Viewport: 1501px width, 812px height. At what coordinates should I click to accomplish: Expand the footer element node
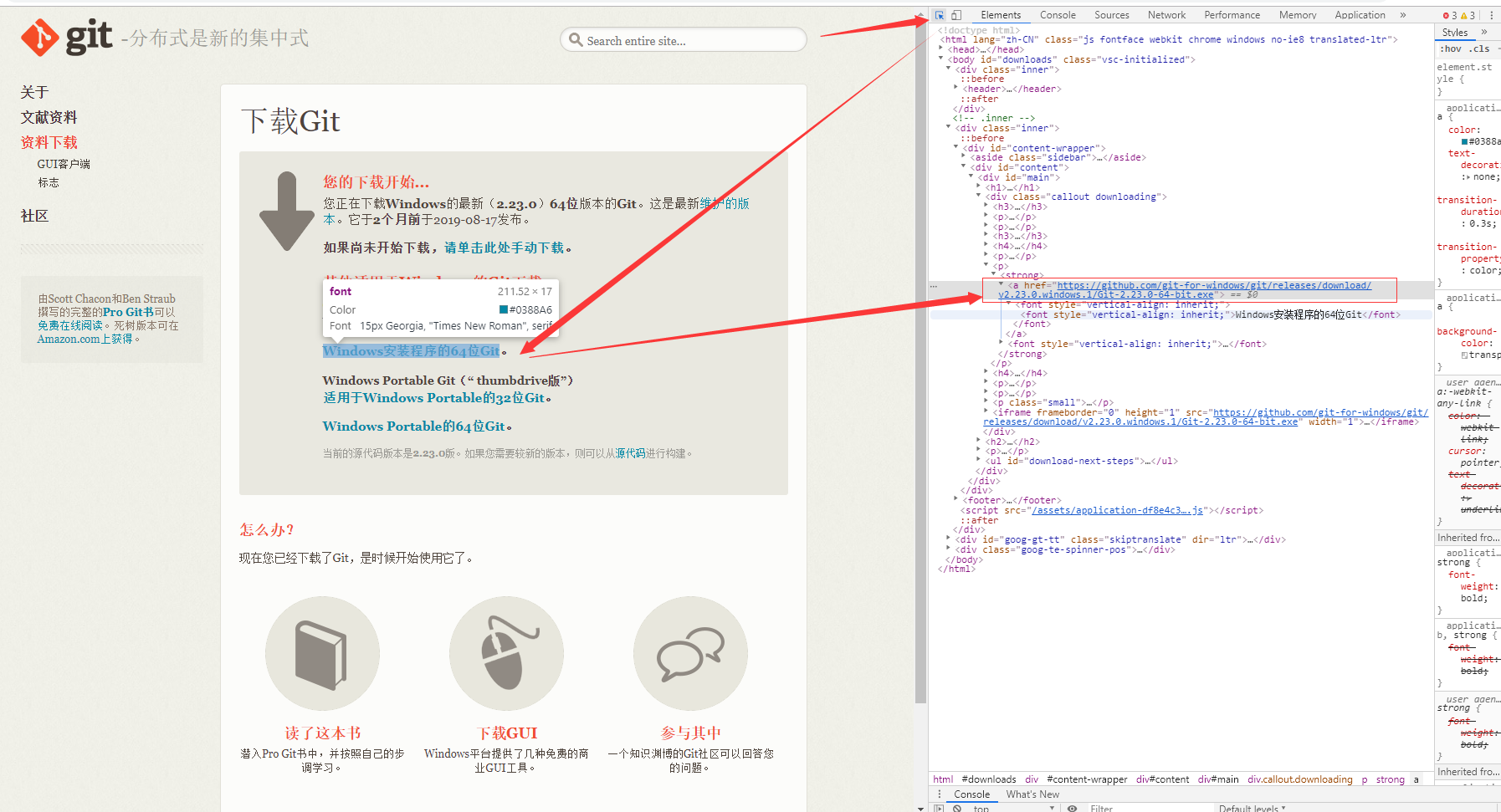click(956, 500)
